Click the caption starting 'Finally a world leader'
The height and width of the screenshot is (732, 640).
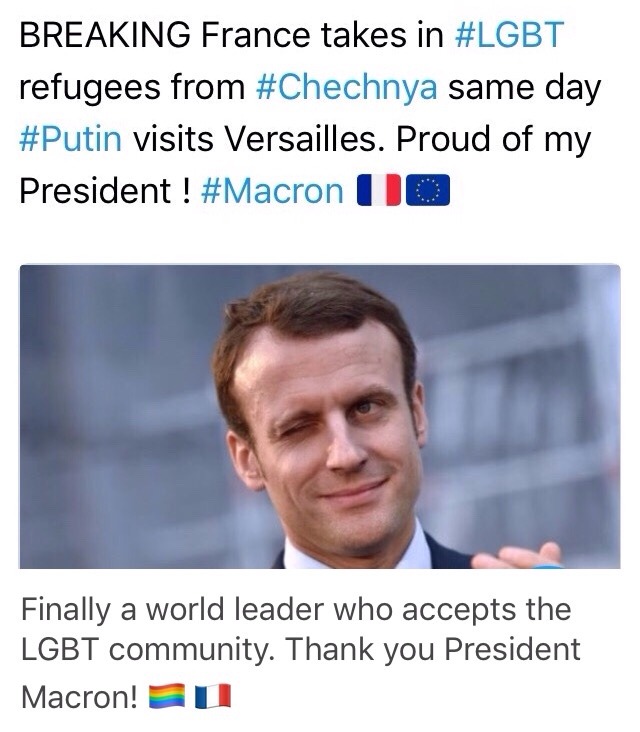294,608
